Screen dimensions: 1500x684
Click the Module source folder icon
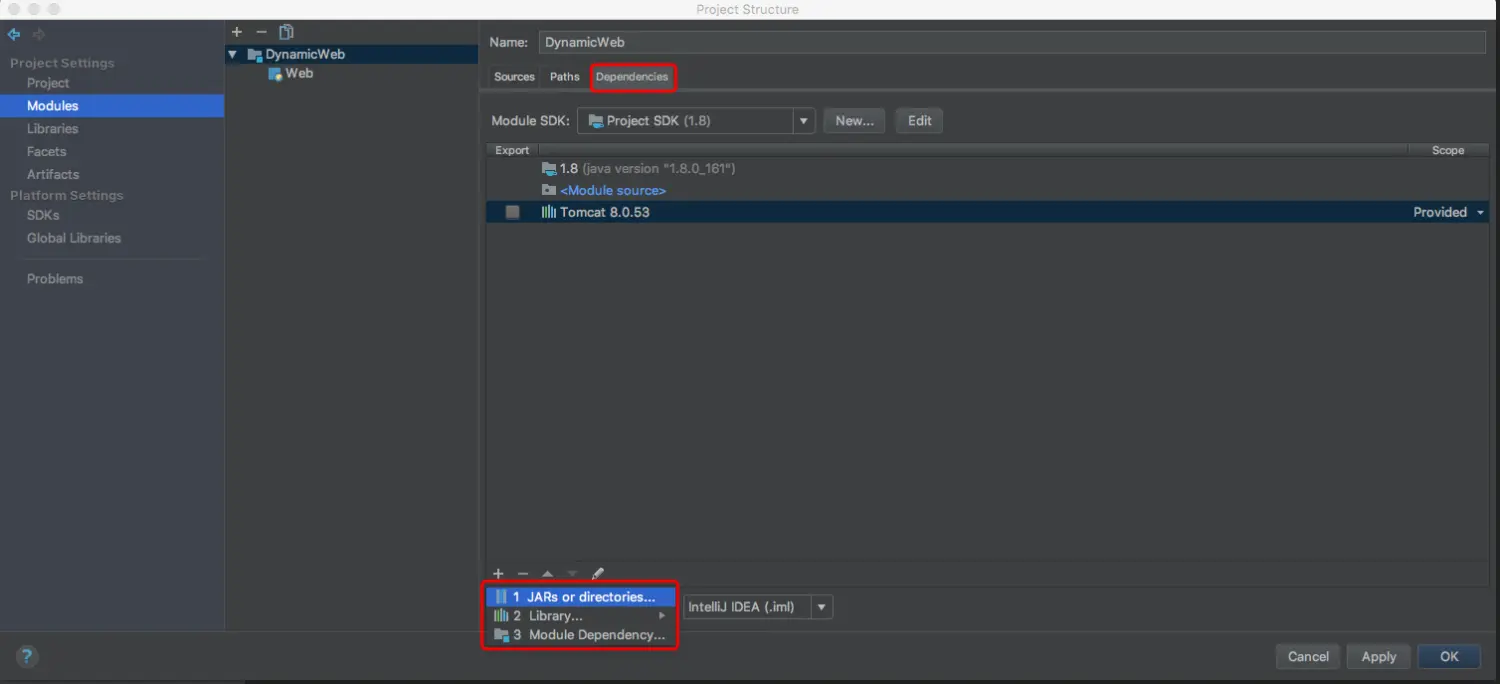coord(548,190)
